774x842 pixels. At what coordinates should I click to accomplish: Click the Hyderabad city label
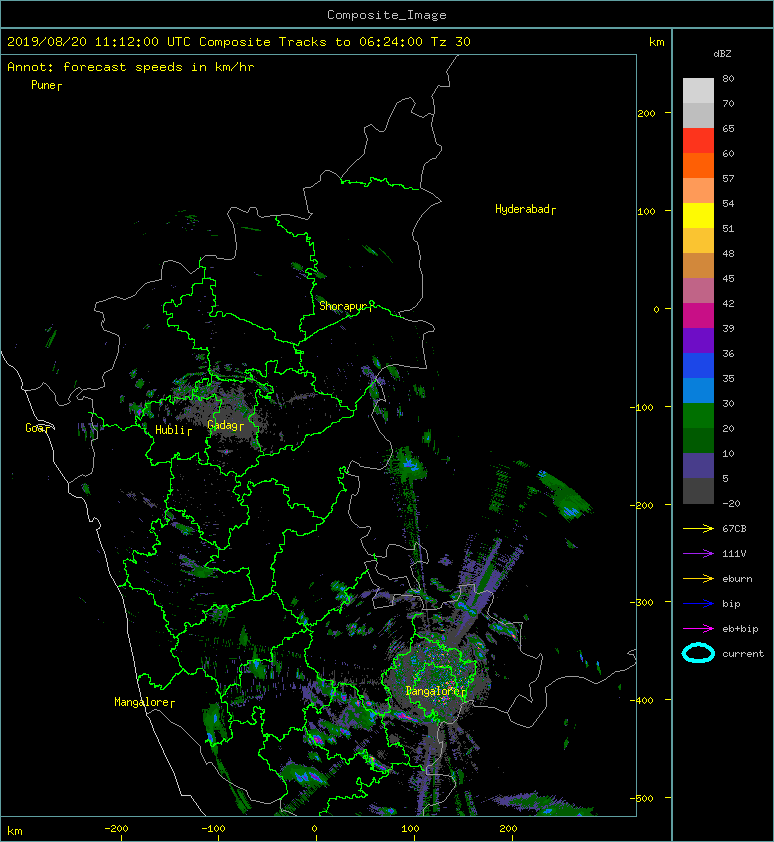(x=523, y=209)
